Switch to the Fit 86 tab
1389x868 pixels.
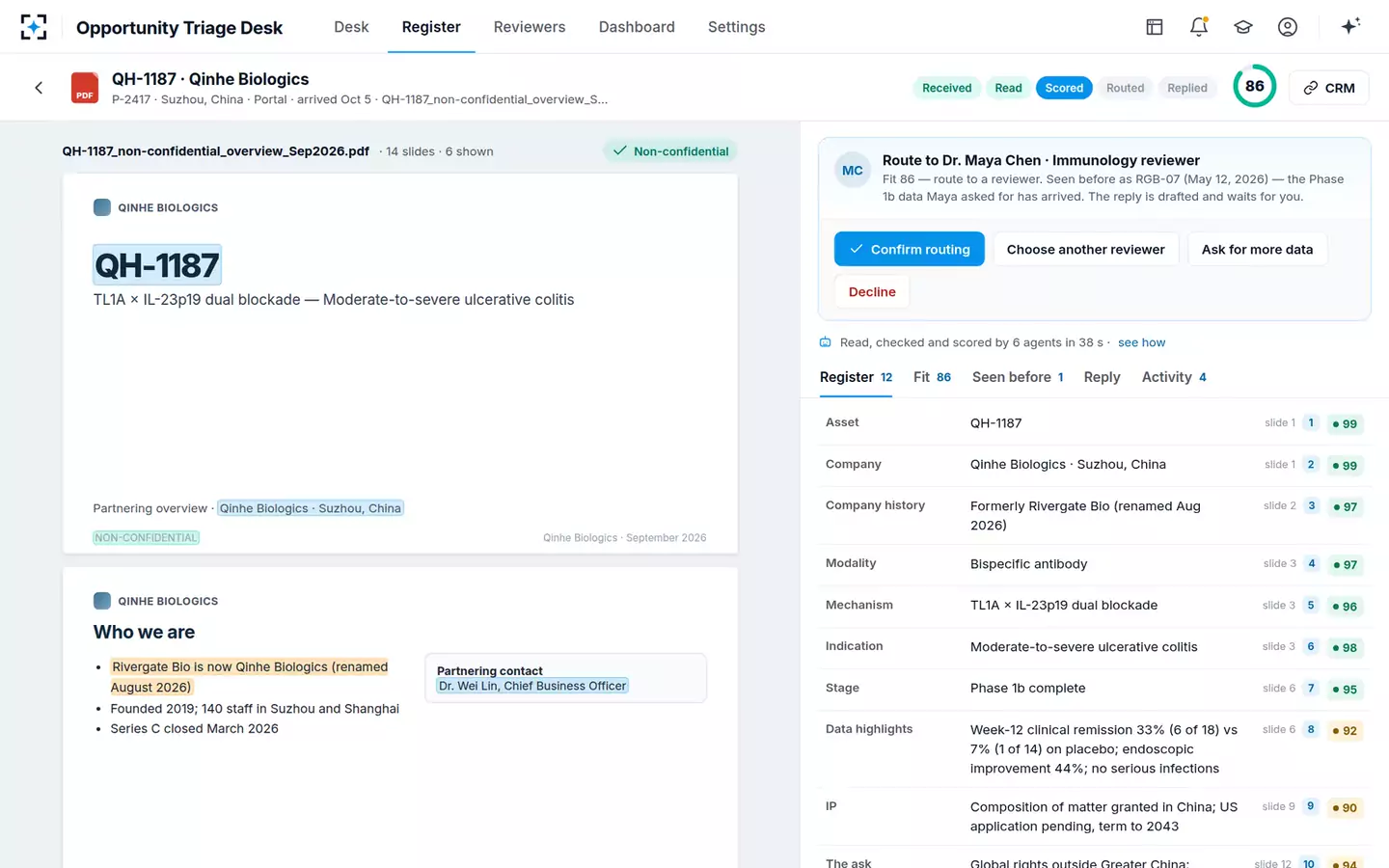pyautogui.click(x=932, y=377)
